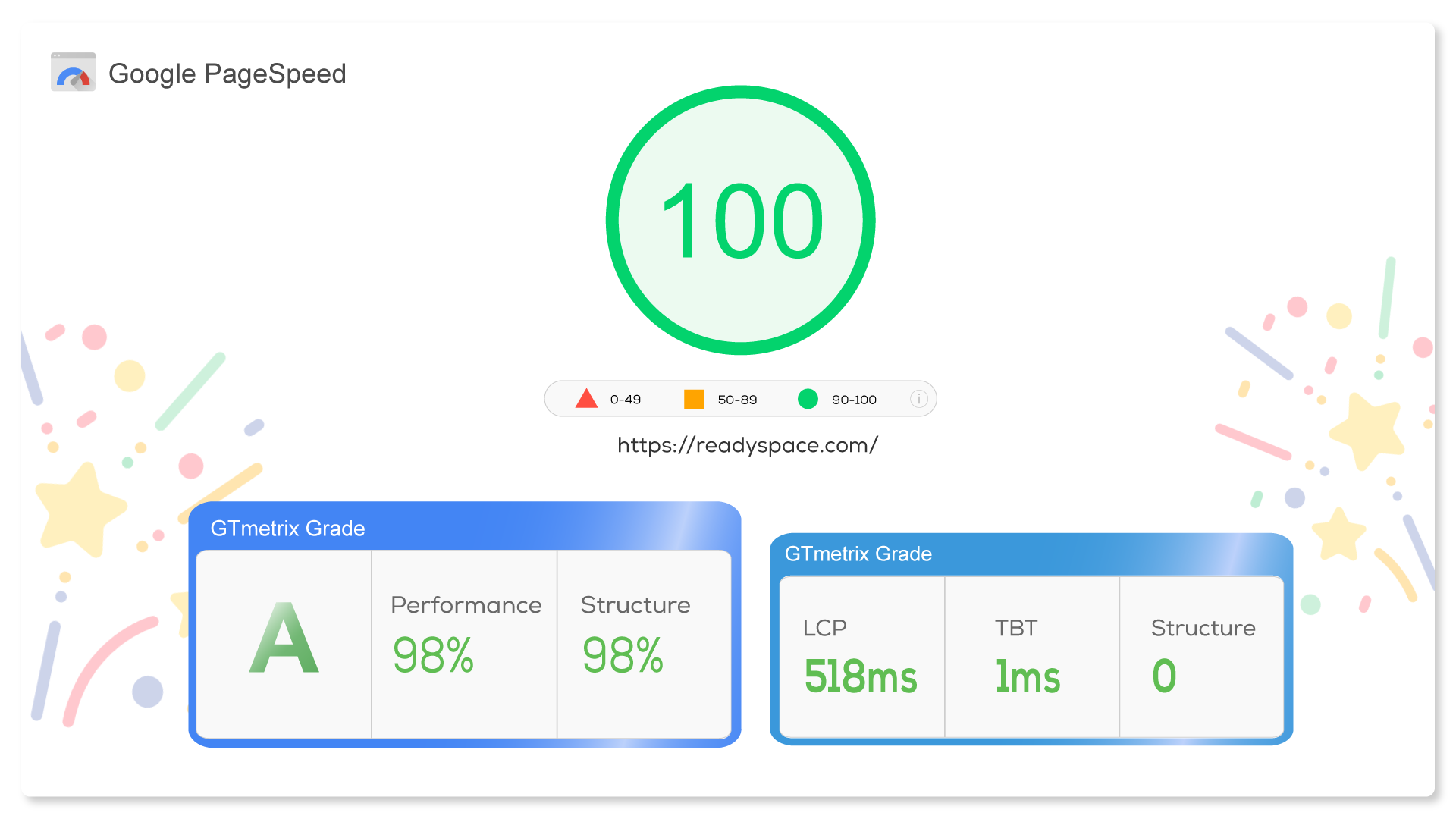Select the TBT 1ms metric cell
The height and width of the screenshot is (819, 1456).
(1028, 677)
